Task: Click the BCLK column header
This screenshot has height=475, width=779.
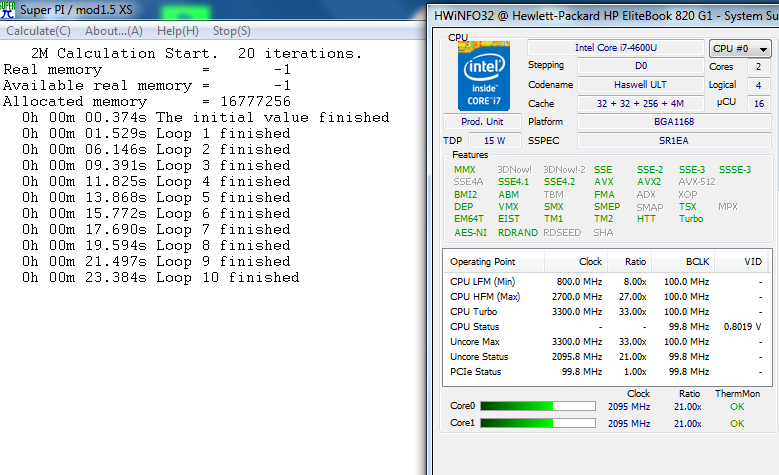Action: tap(683, 262)
